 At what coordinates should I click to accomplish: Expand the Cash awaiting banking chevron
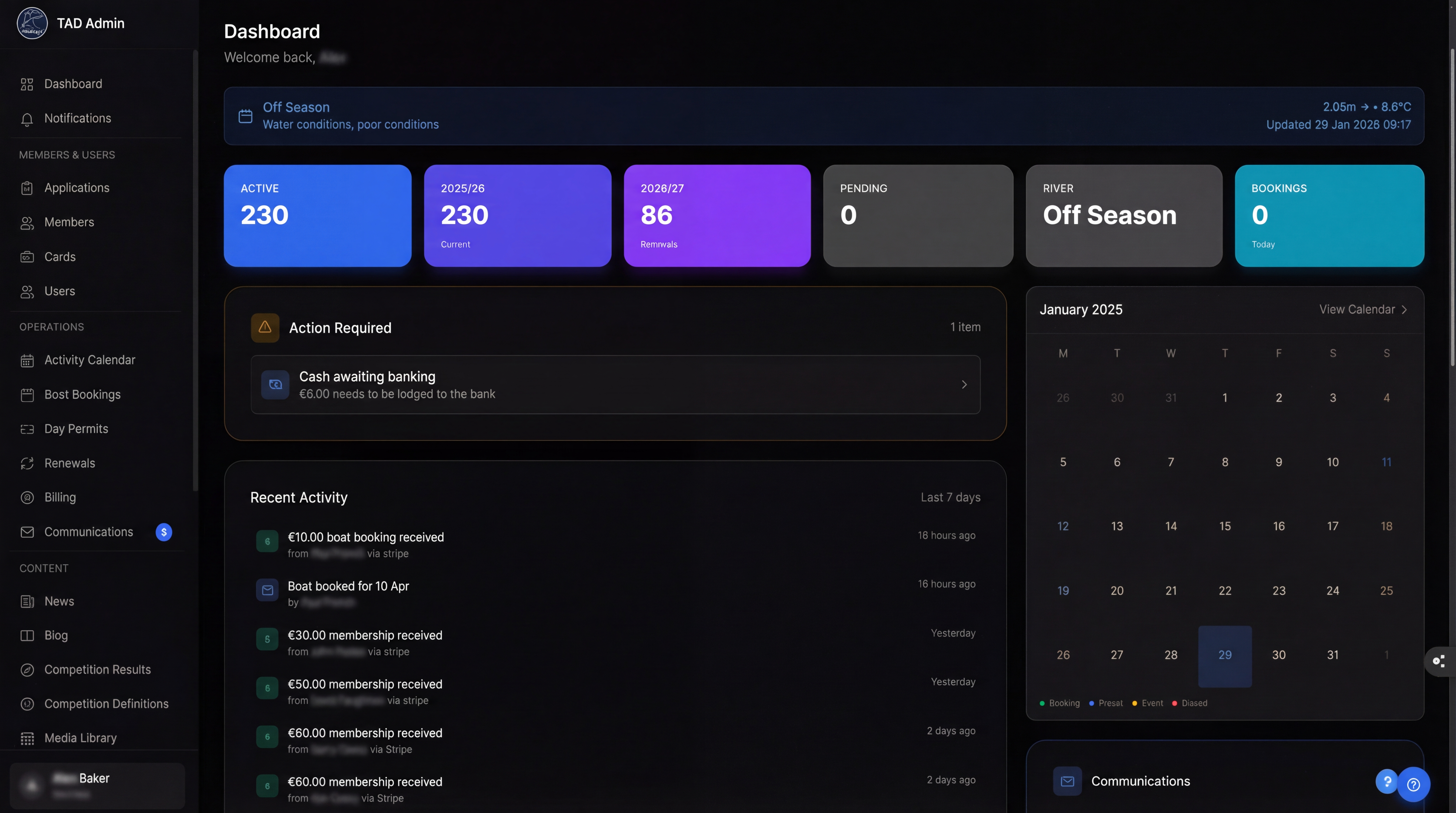click(x=964, y=385)
